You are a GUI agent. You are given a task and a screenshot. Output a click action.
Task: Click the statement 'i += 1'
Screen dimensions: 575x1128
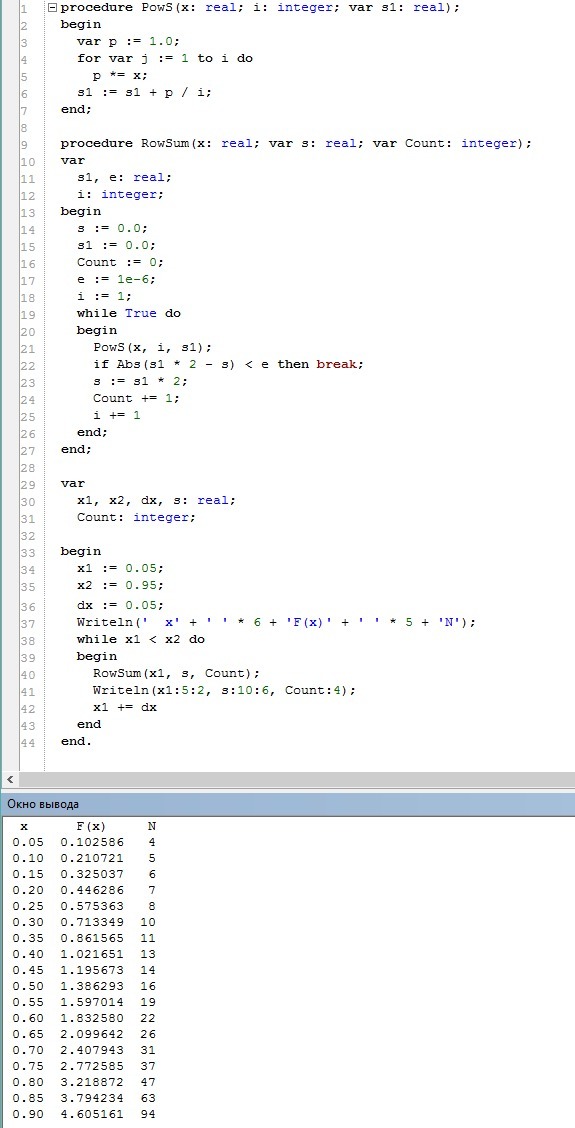117,415
